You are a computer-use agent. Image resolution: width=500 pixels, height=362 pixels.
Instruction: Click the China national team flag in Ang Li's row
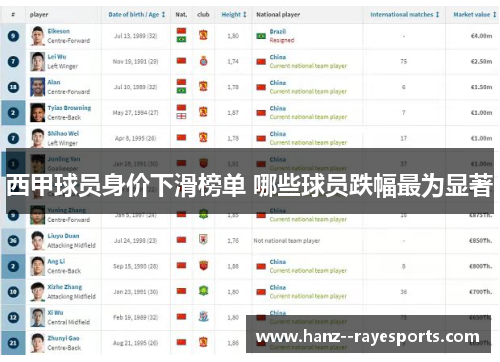[261, 266]
